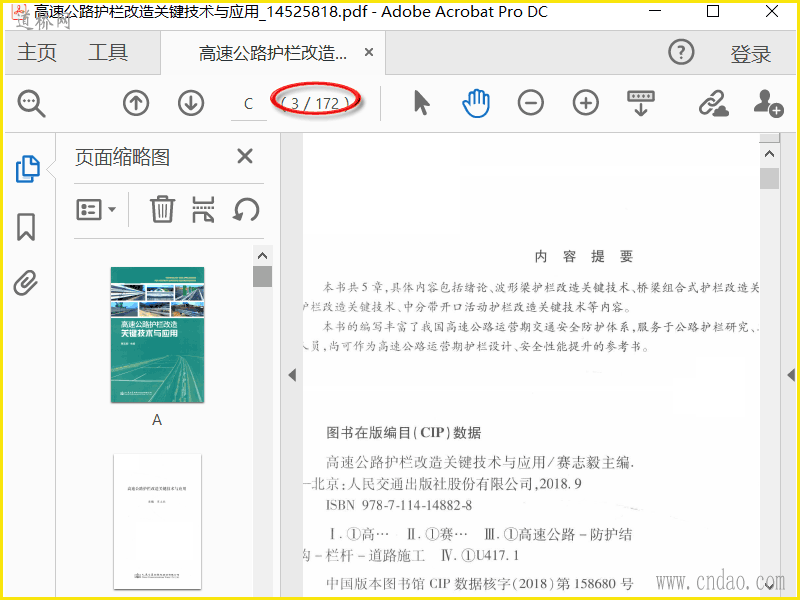This screenshot has width=800, height=600.
Task: Expand the right tools pane arrow
Action: point(791,376)
